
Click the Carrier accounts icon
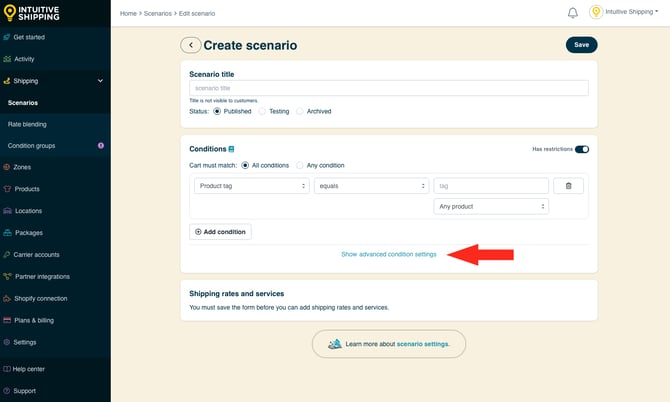tap(6, 255)
